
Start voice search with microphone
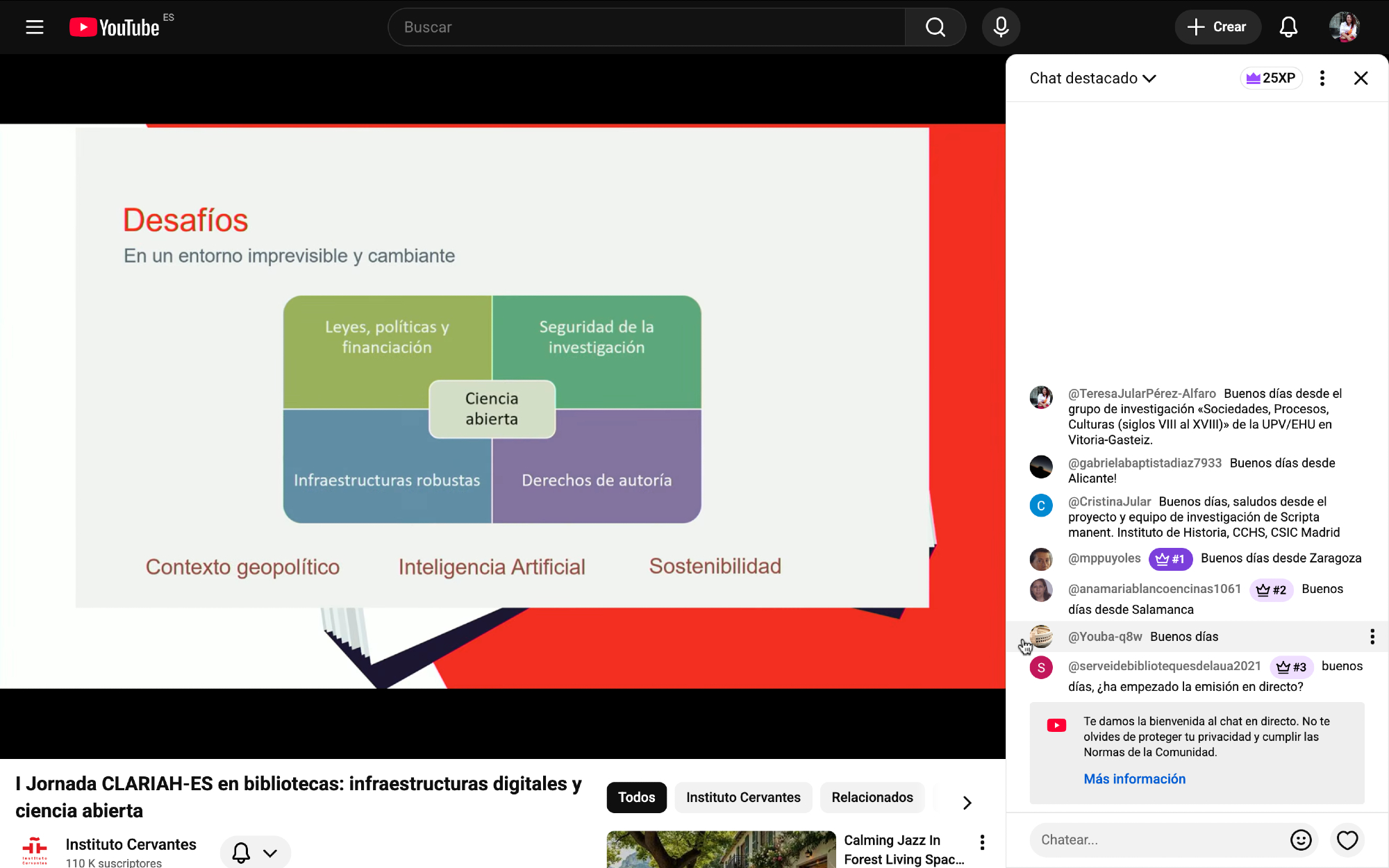coord(1001,27)
